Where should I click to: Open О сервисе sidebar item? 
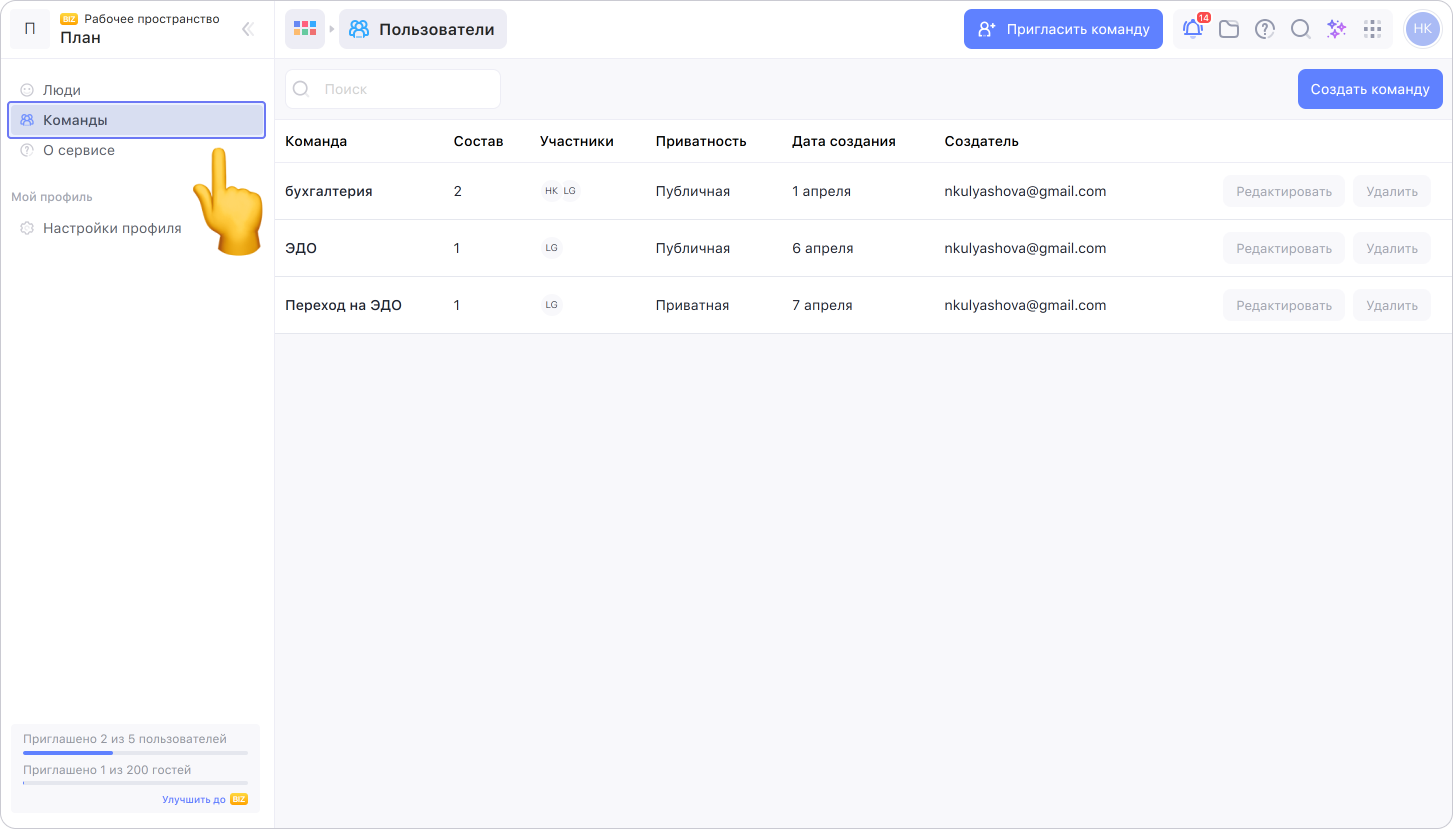pyautogui.click(x=79, y=150)
